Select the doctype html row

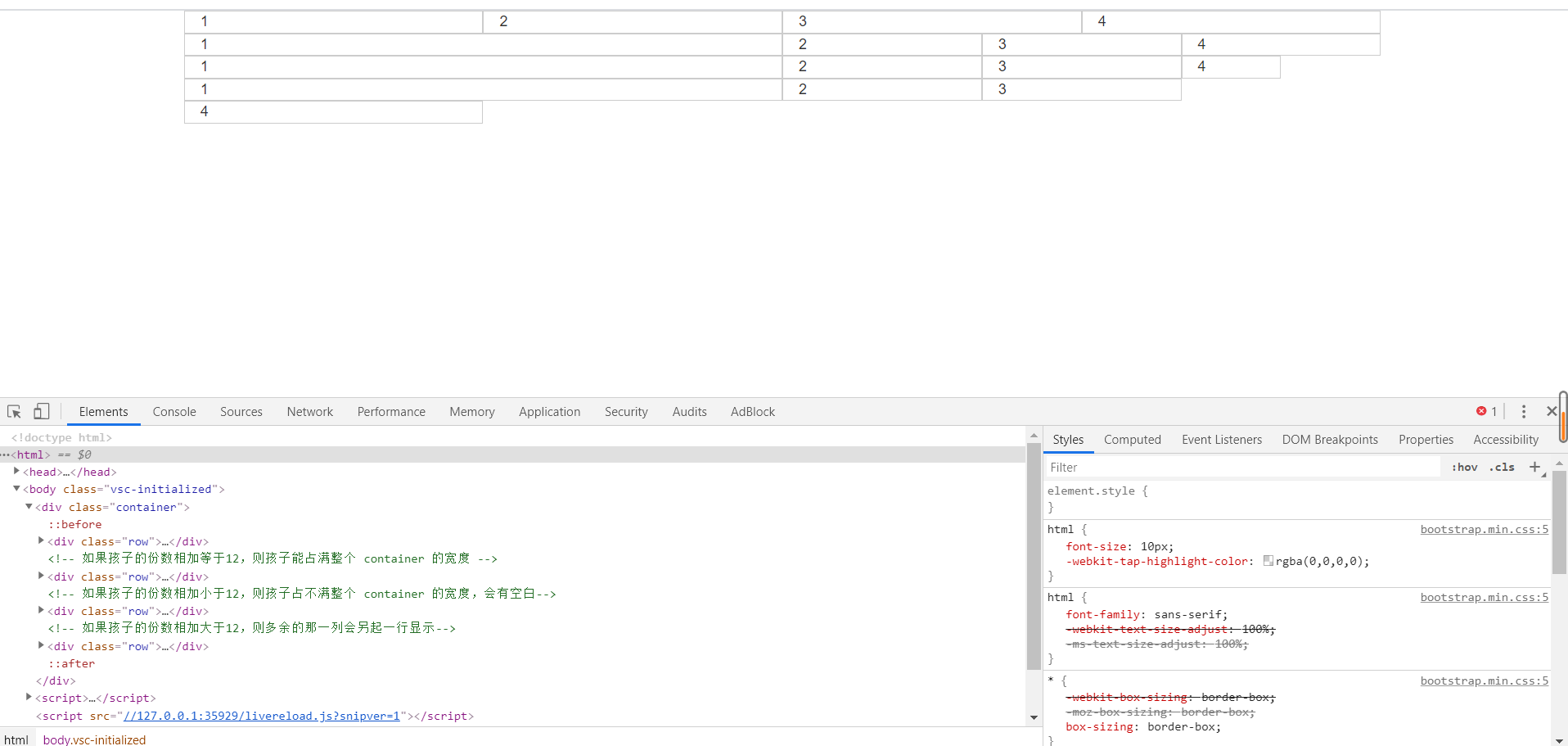(61, 437)
